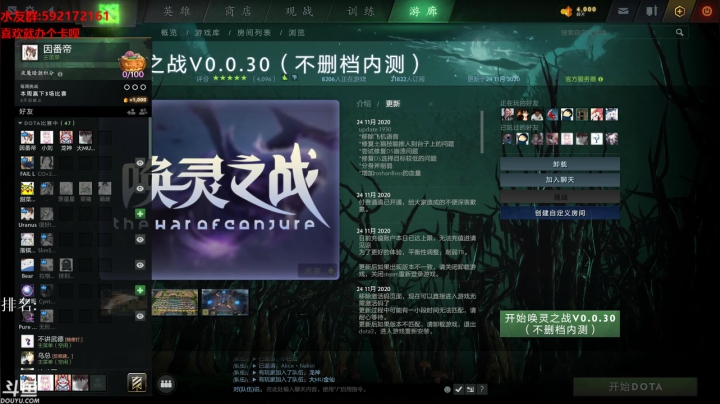Click the search magnifier icon
This screenshot has height=404, width=720.
[x=680, y=32]
